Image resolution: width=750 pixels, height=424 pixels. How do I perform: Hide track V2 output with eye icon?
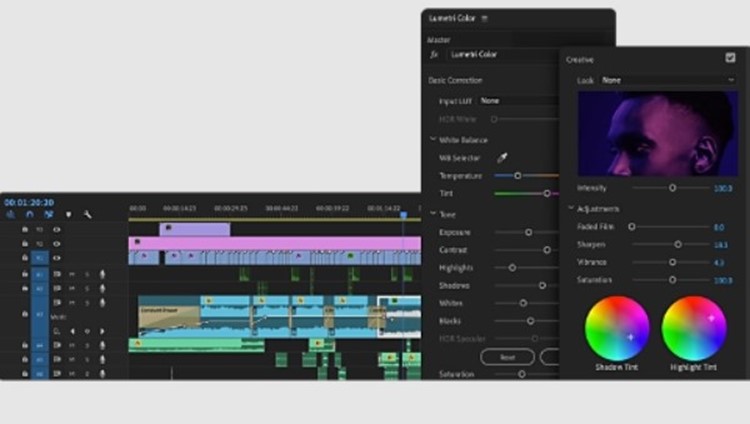coord(57,244)
